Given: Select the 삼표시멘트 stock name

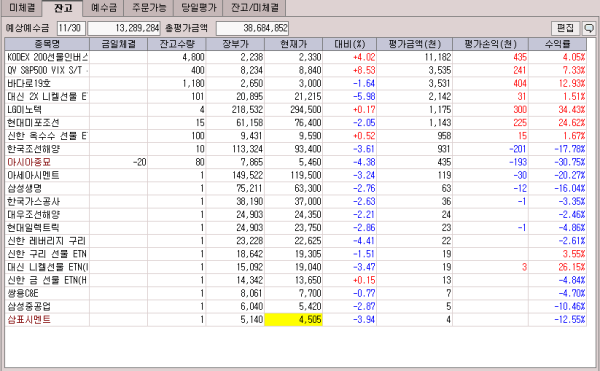Looking at the screenshot, I should [29, 320].
